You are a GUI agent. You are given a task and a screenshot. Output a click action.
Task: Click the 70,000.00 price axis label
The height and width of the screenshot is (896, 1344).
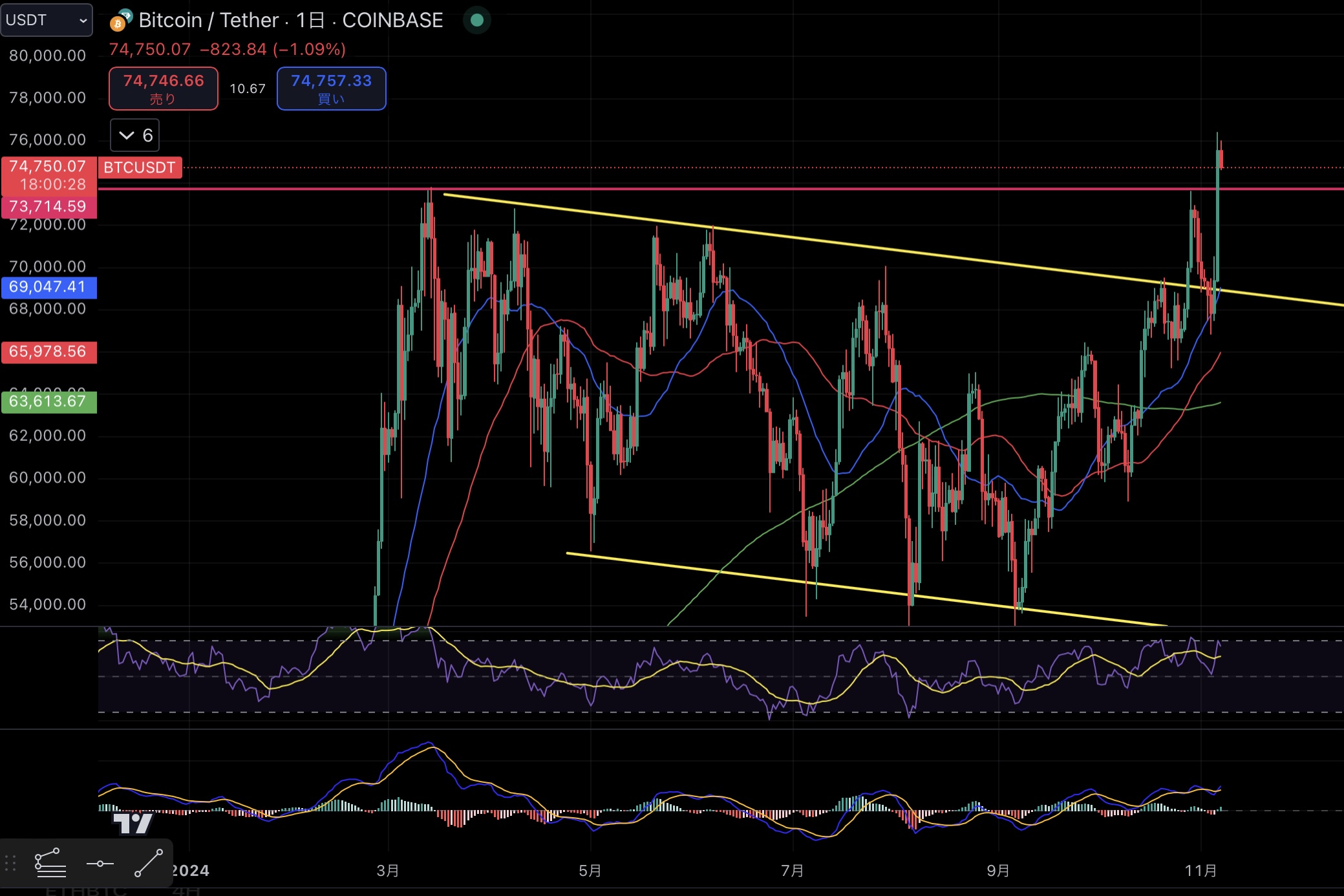(x=47, y=266)
